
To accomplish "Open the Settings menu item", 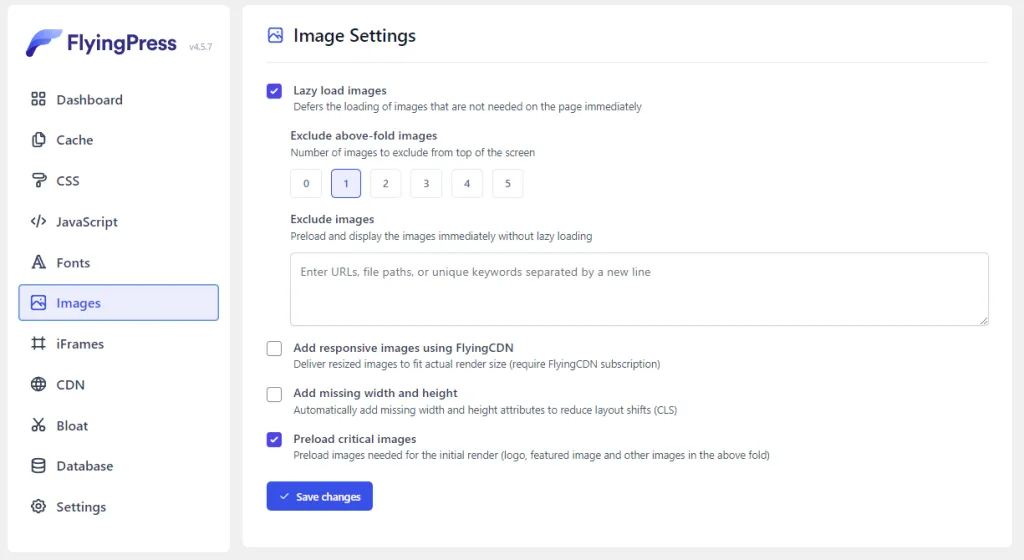I will click(80, 507).
